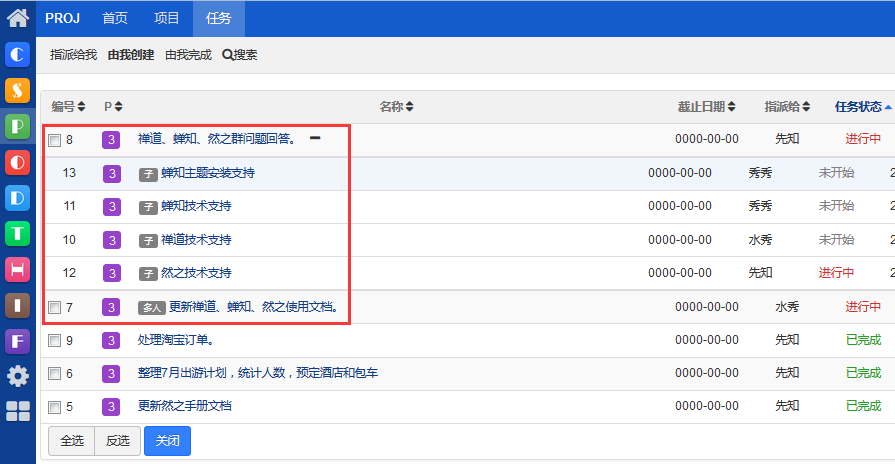This screenshot has width=895, height=464.
Task: Click assignee 水秀 of task 10
Action: tap(760, 240)
